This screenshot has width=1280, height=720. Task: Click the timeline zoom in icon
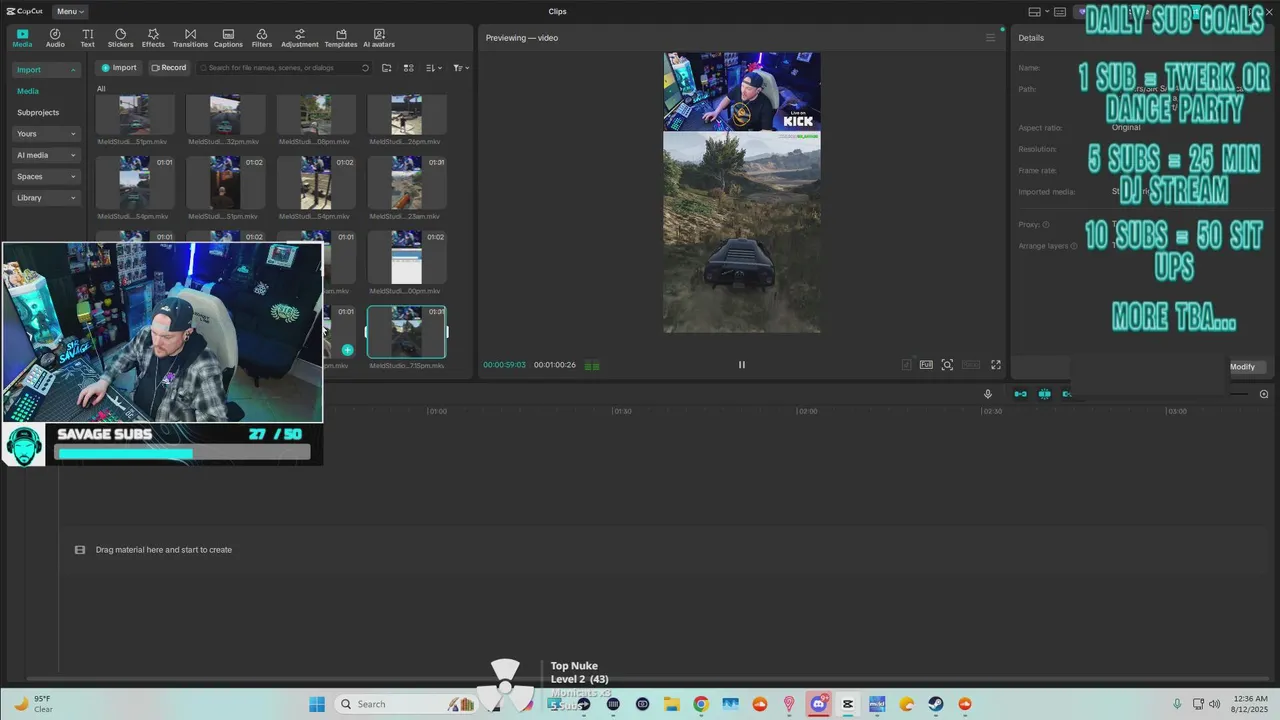pyautogui.click(x=1264, y=394)
